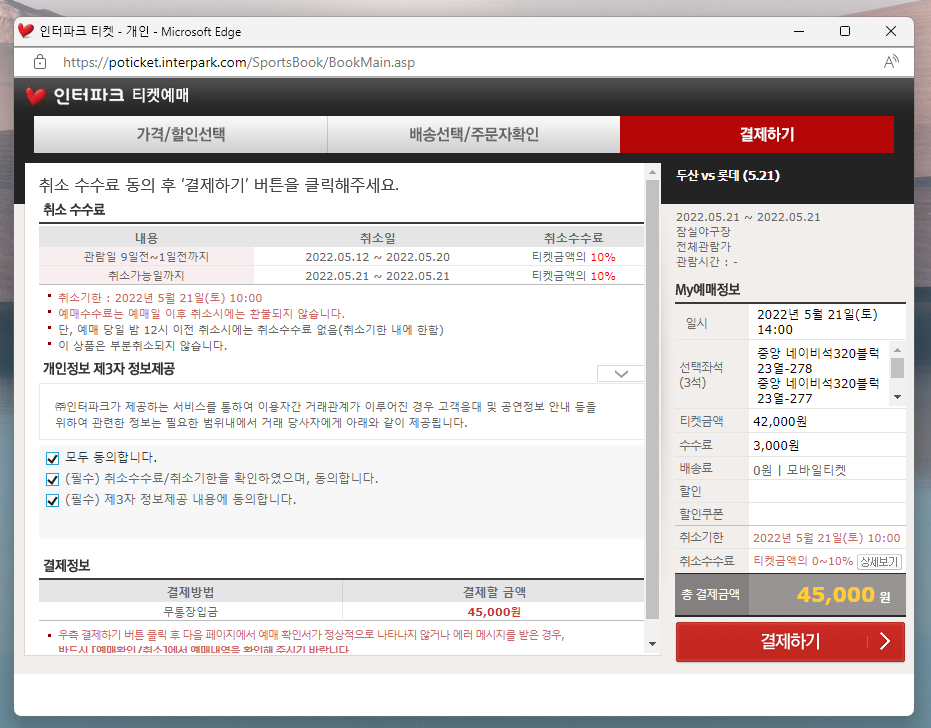The width and height of the screenshot is (931, 728).
Task: Click the red 결제하기 payment button
Action: [790, 641]
